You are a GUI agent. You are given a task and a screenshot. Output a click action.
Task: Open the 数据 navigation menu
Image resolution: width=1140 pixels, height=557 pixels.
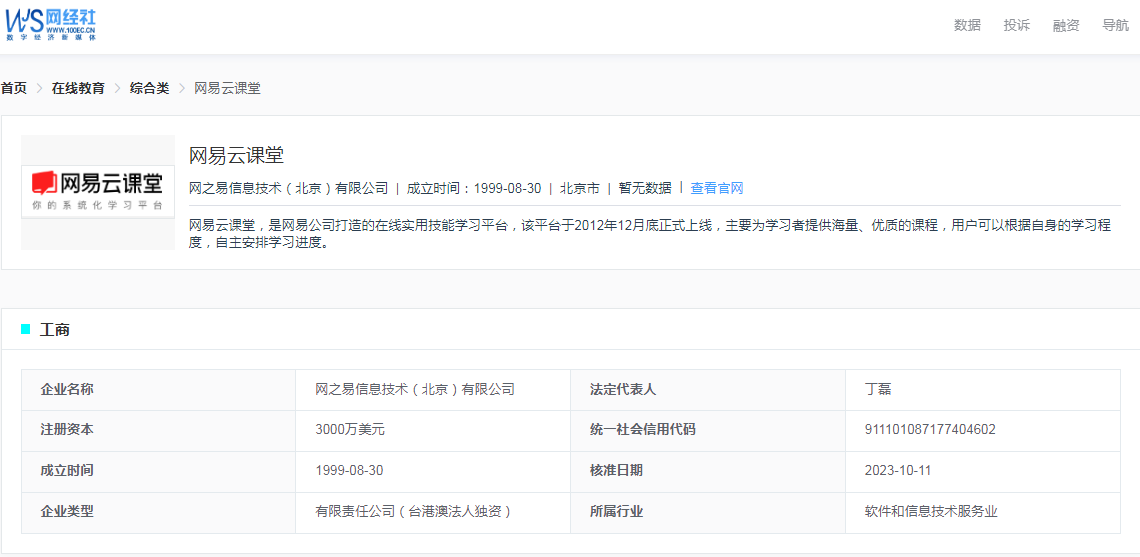tap(967, 26)
